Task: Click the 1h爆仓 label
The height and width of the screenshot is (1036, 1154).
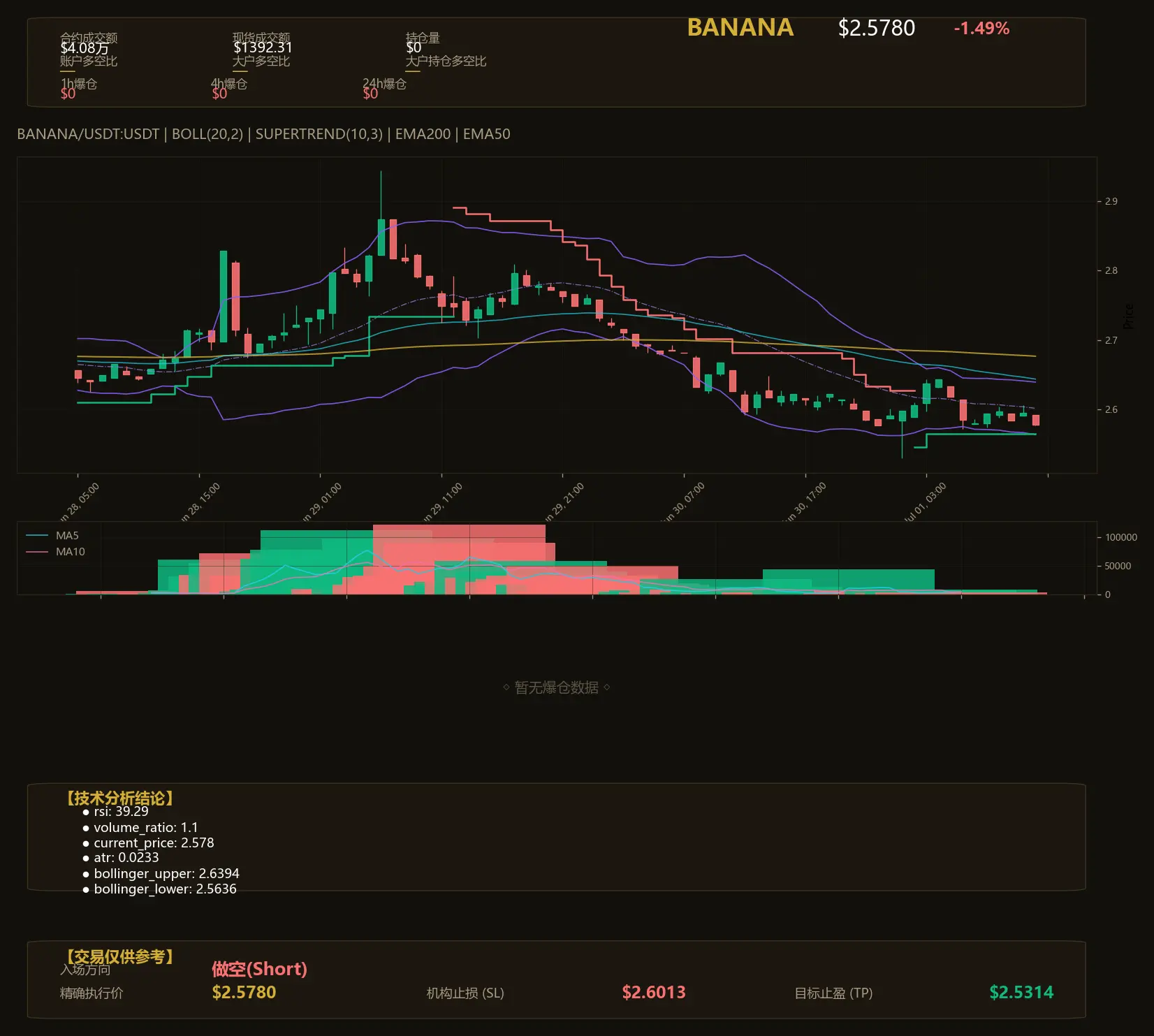Action: 78,84
